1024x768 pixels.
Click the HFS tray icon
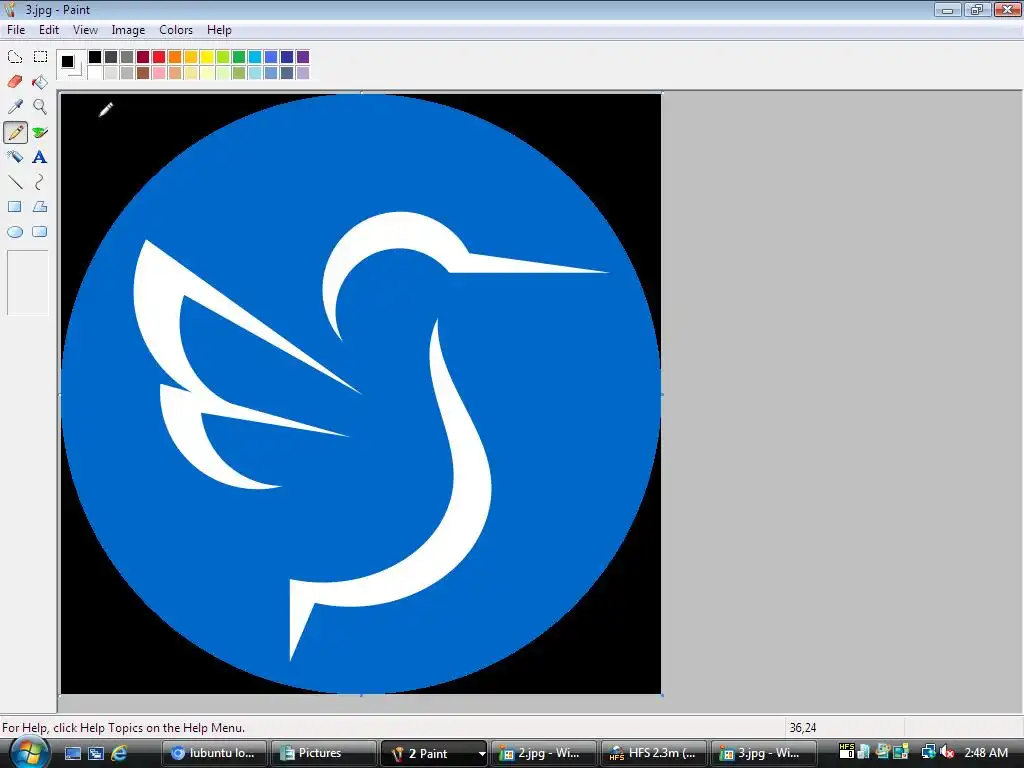tap(846, 752)
